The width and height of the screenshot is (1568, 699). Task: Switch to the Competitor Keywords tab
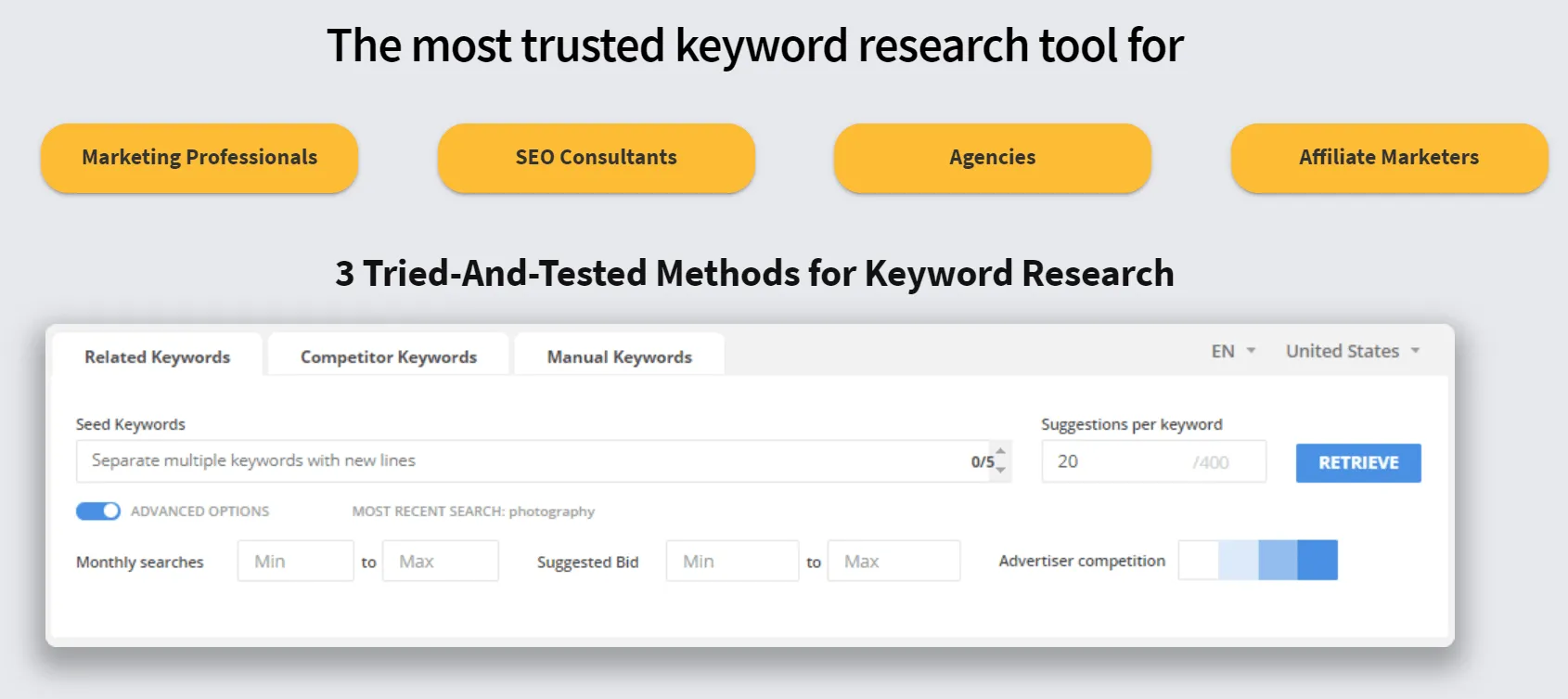(388, 356)
